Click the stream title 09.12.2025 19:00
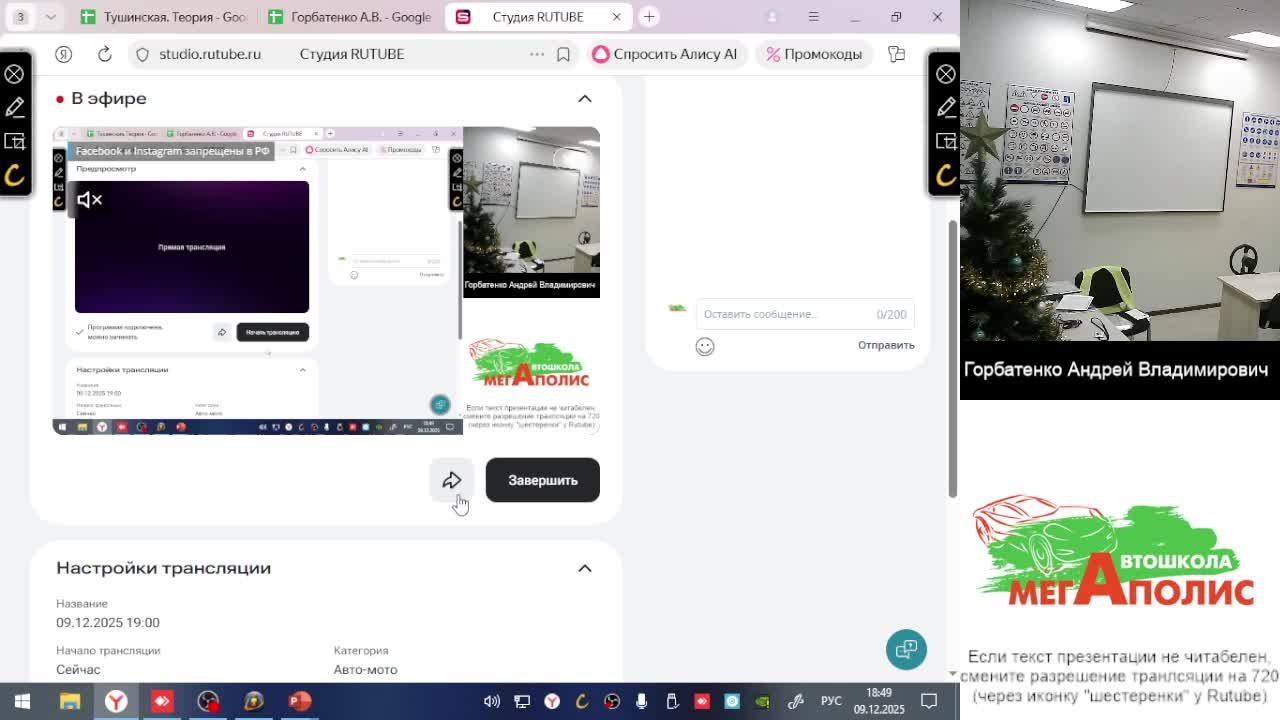 pyautogui.click(x=108, y=622)
